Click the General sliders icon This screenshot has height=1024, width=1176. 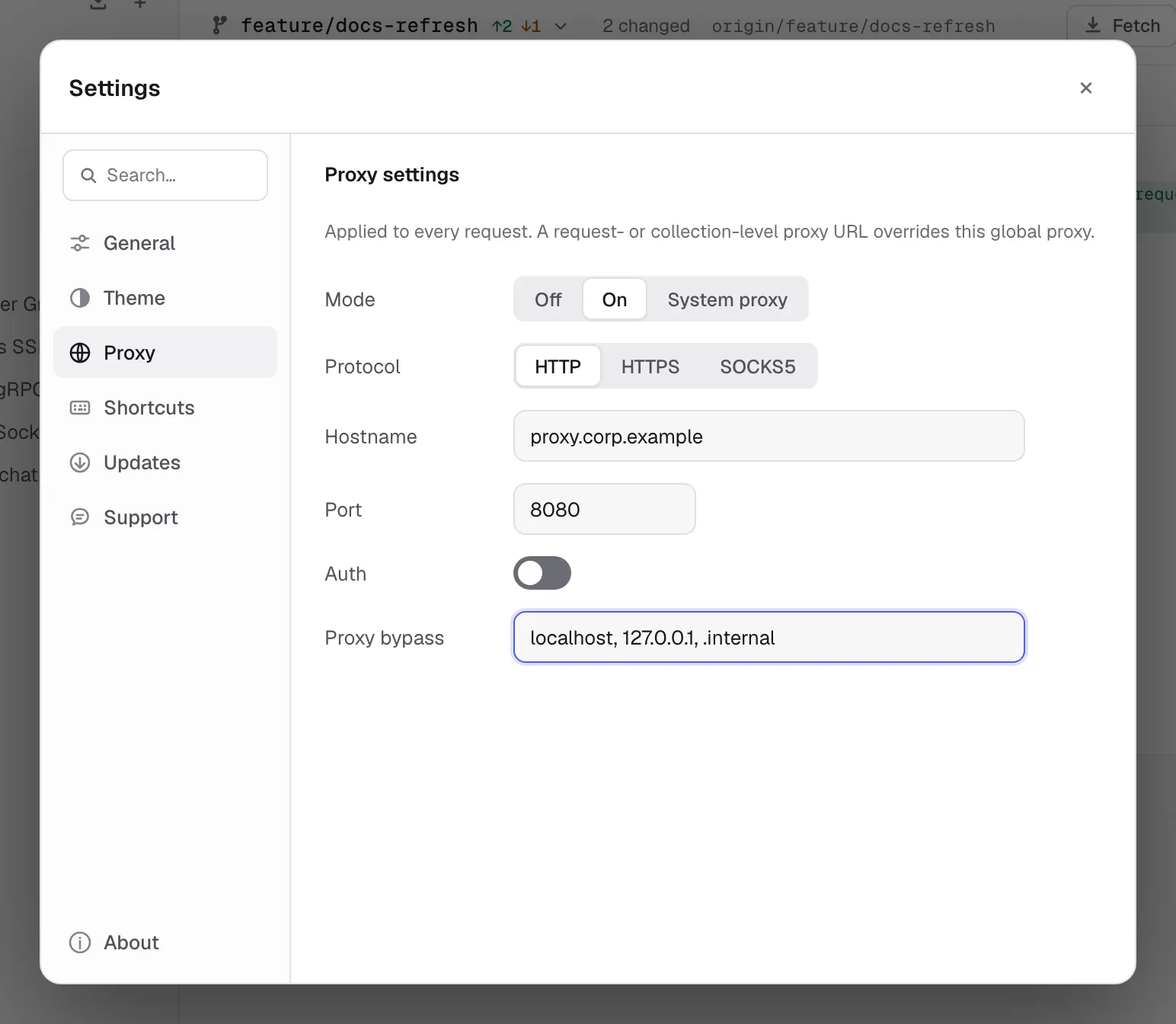point(80,243)
